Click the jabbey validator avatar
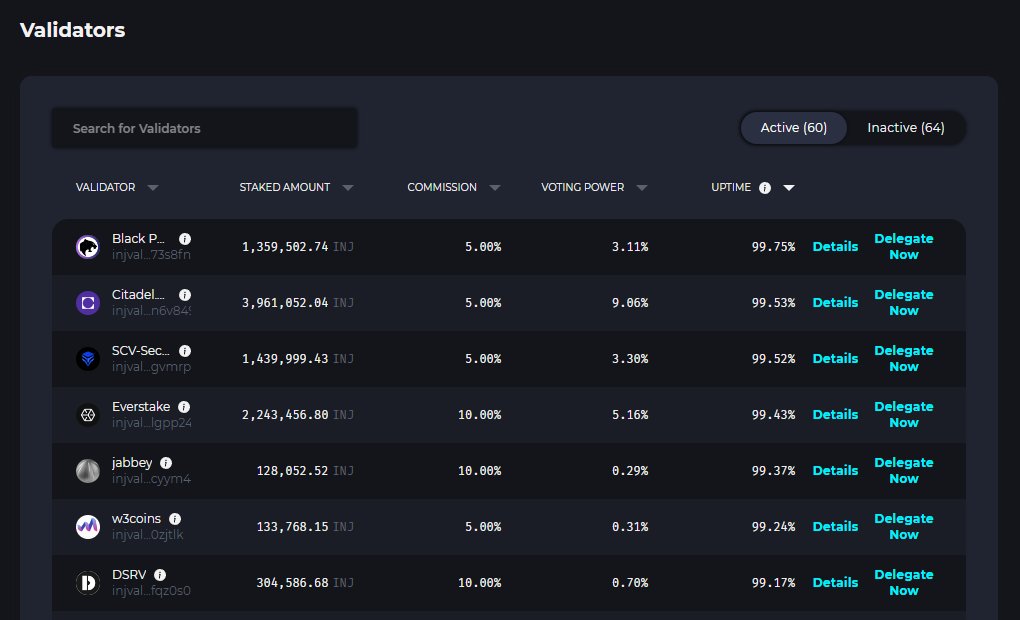 [88, 470]
